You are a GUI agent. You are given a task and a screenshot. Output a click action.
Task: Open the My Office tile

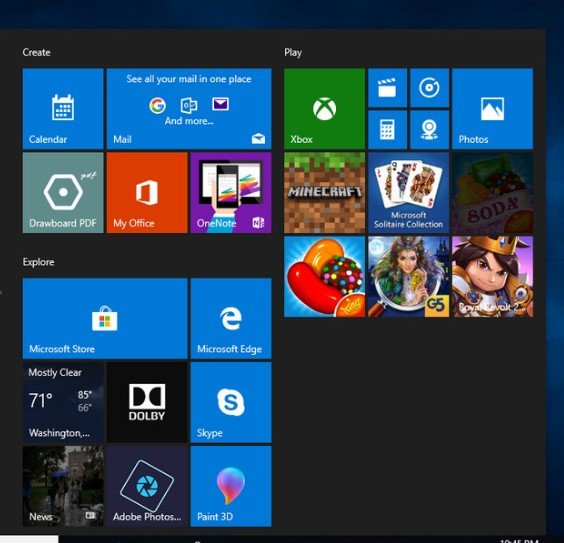147,193
